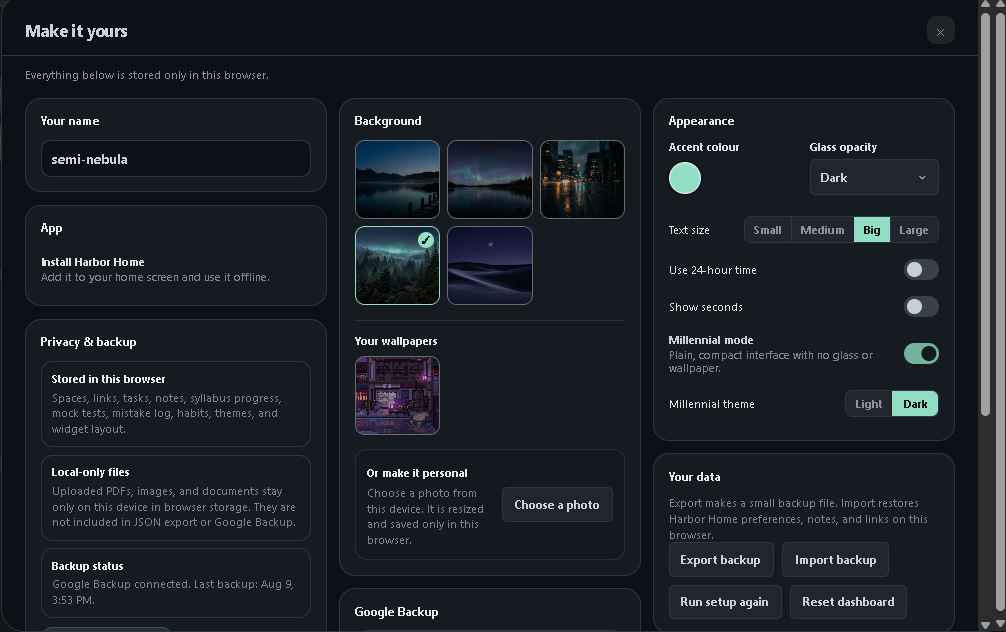Select the rainy city street wallpaper

click(582, 180)
